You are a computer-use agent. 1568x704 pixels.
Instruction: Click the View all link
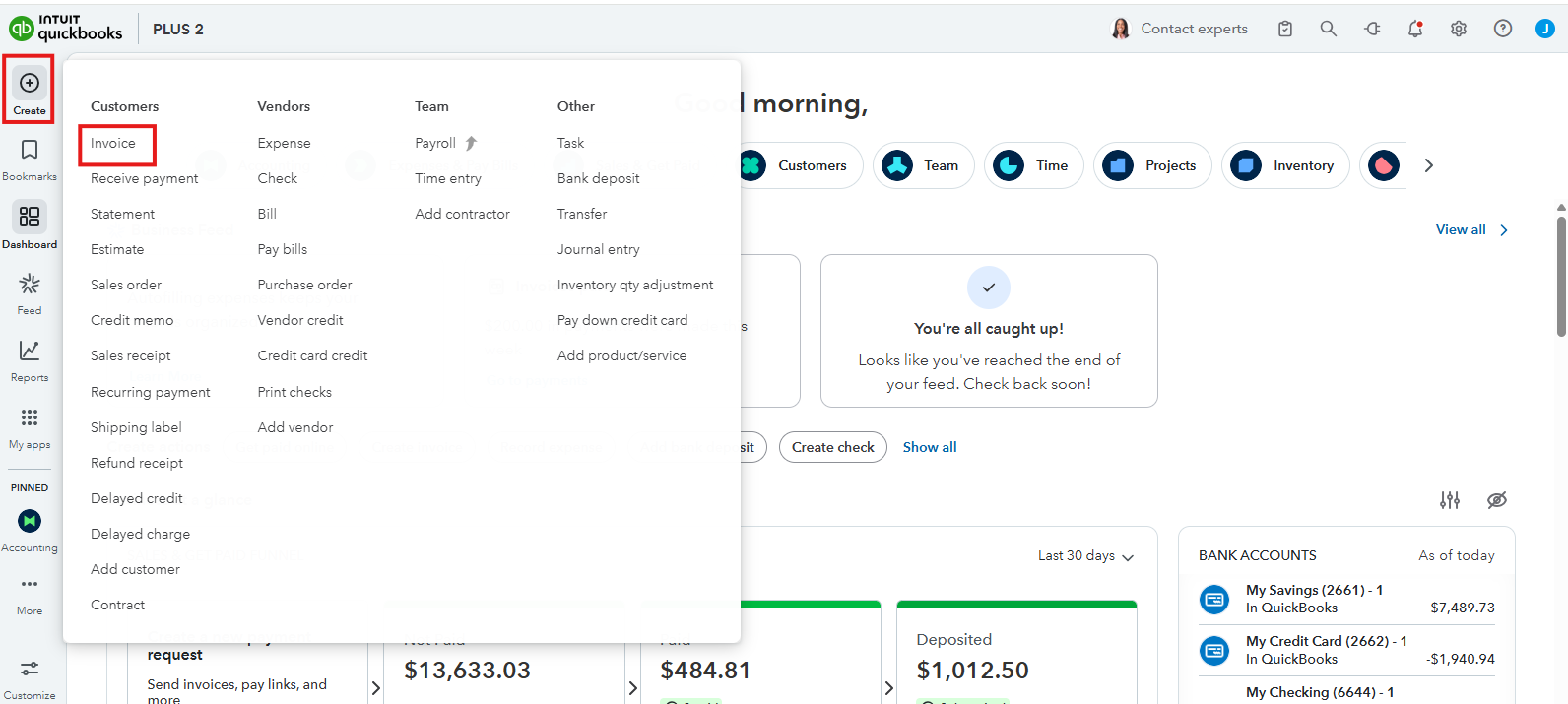(x=1461, y=230)
